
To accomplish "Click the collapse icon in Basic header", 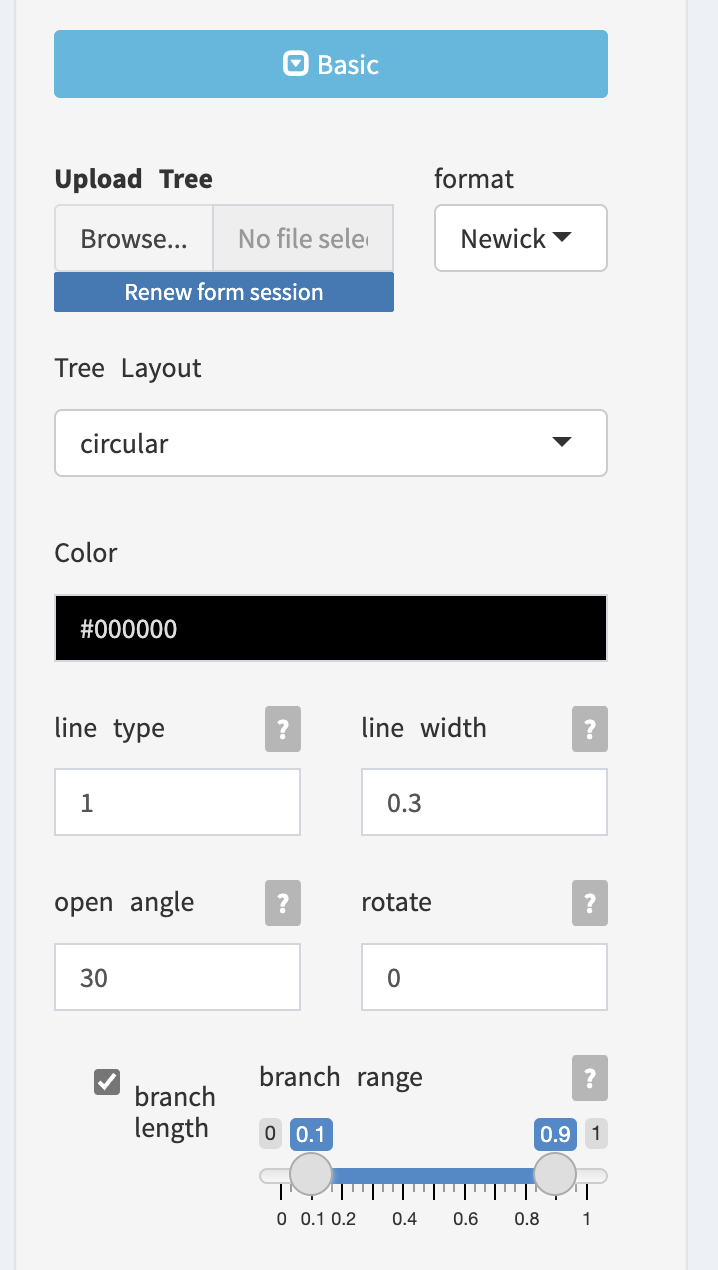I will 296,65.
